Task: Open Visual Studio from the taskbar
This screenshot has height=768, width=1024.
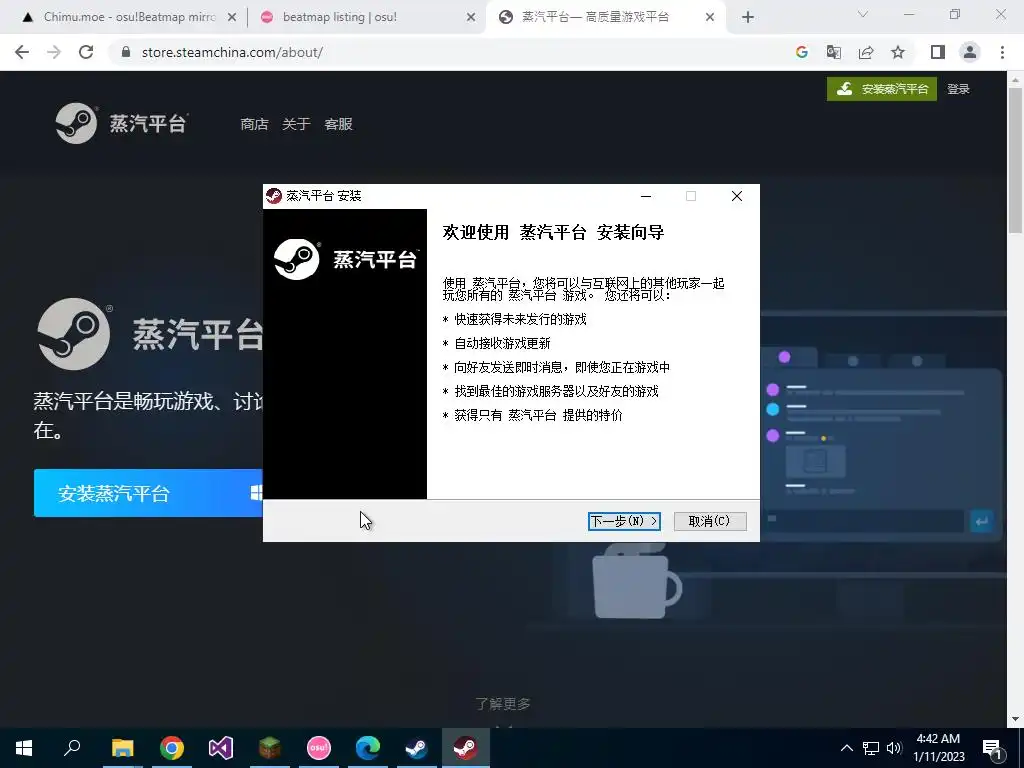Action: point(221,748)
